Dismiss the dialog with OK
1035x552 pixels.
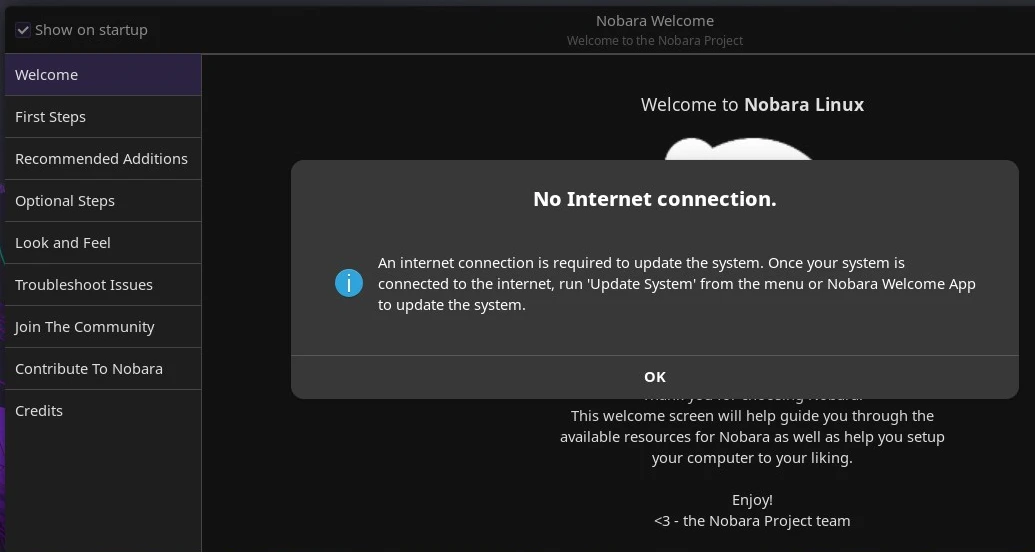click(655, 377)
